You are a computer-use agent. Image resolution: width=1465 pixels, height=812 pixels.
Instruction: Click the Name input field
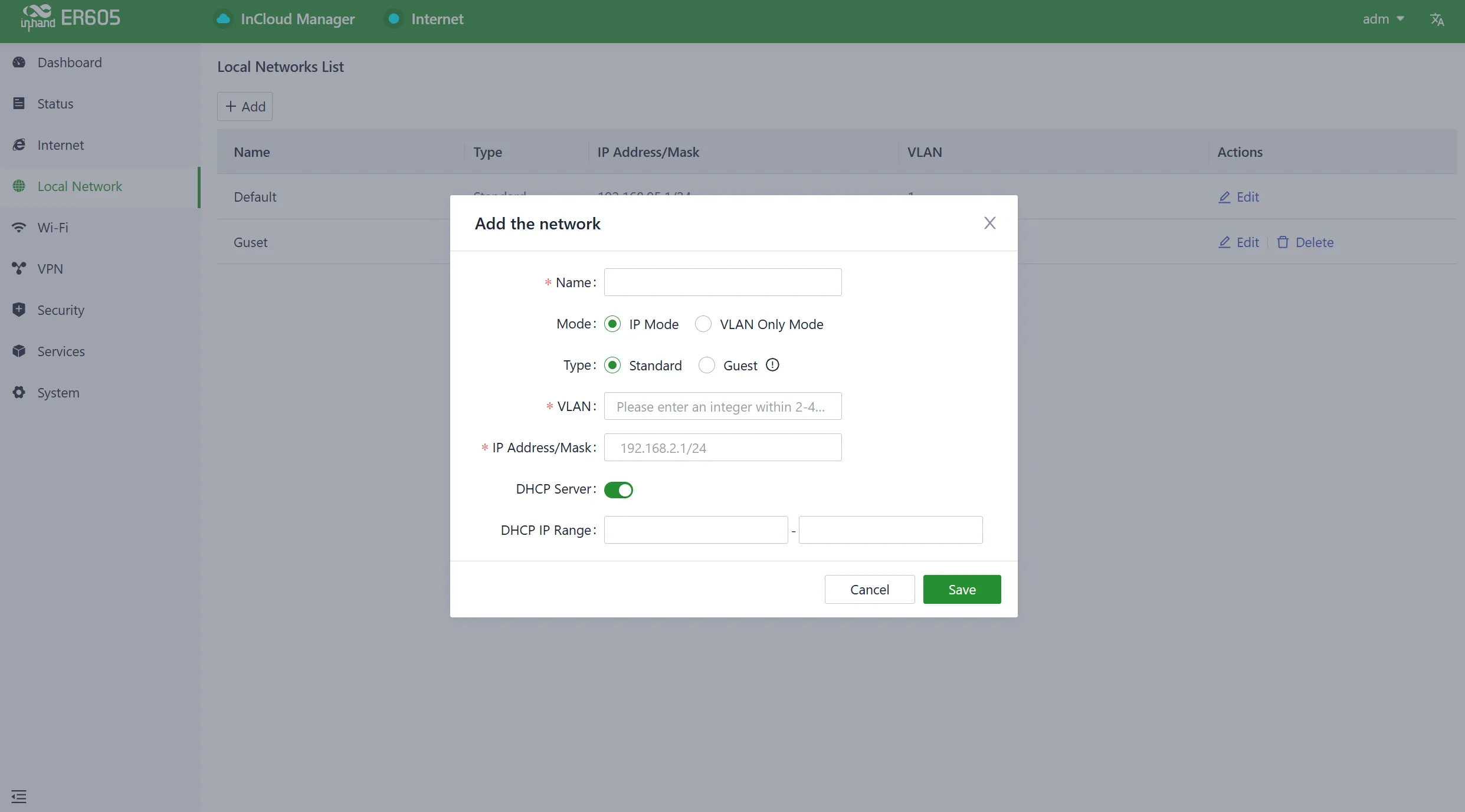723,282
